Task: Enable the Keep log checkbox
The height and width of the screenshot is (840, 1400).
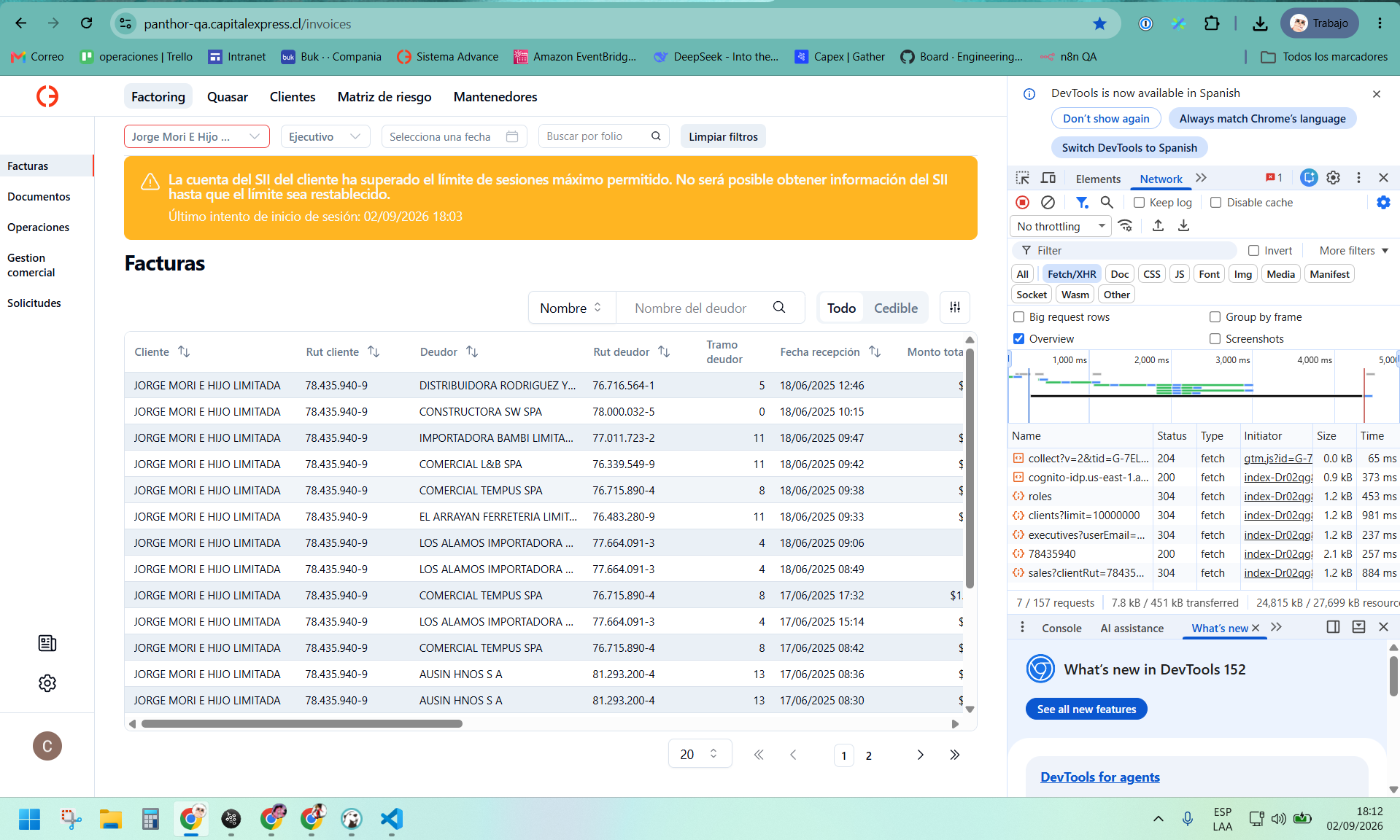Action: (x=1139, y=203)
